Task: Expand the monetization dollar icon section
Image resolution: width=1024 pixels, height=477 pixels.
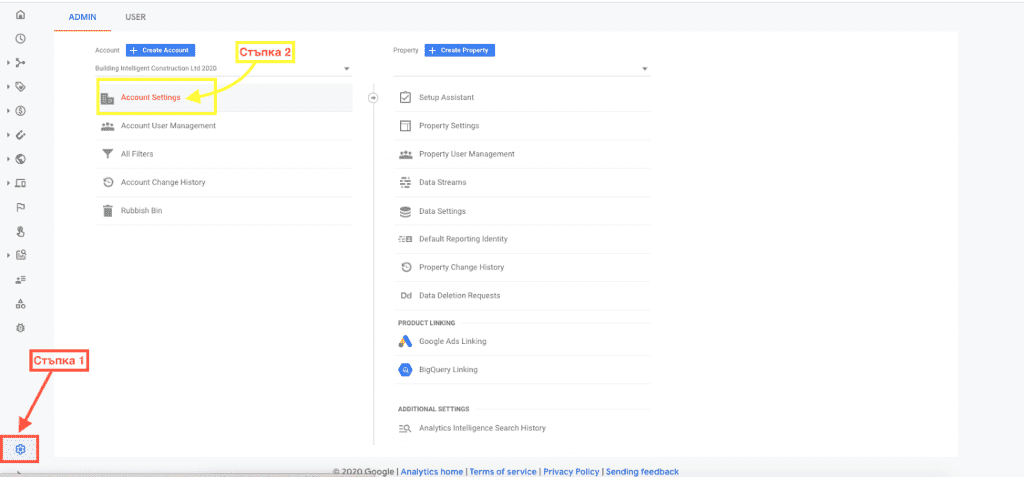Action: coord(21,111)
